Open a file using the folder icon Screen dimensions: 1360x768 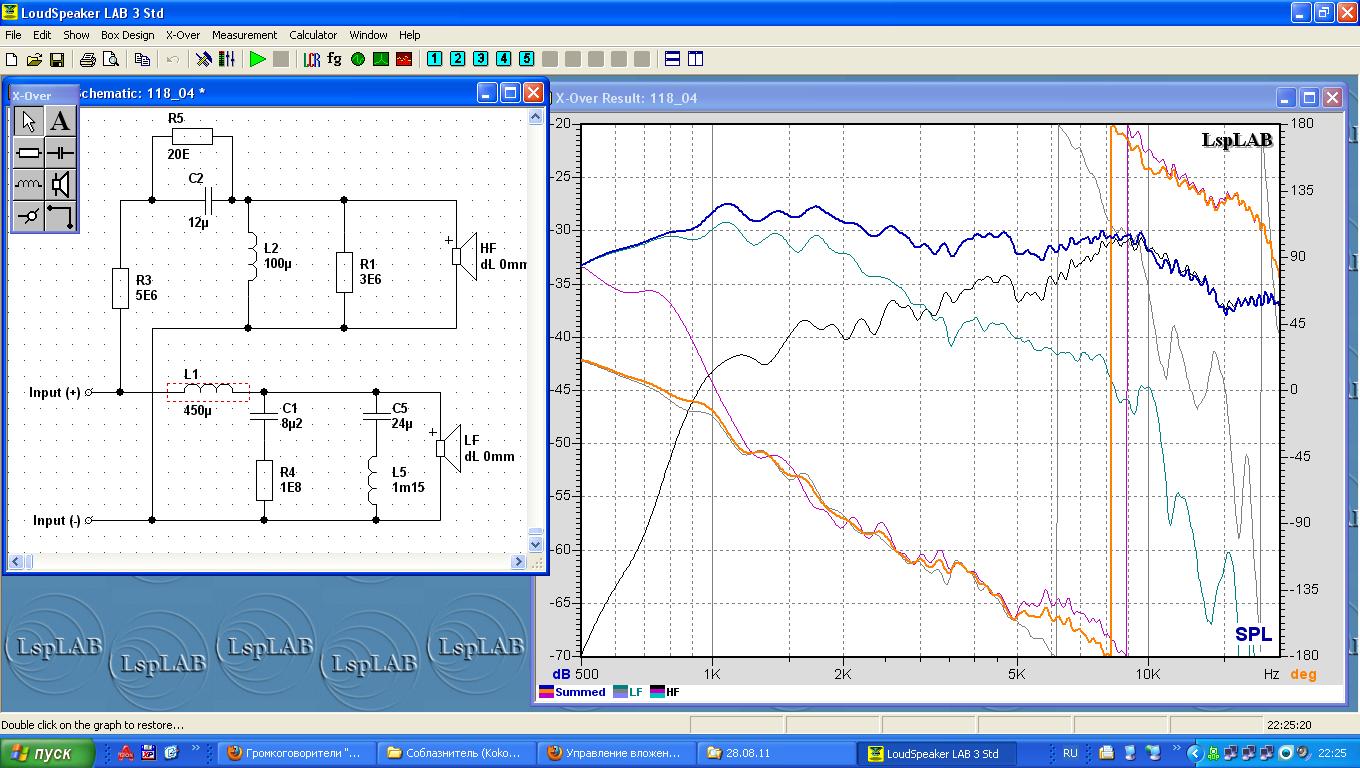(34, 59)
